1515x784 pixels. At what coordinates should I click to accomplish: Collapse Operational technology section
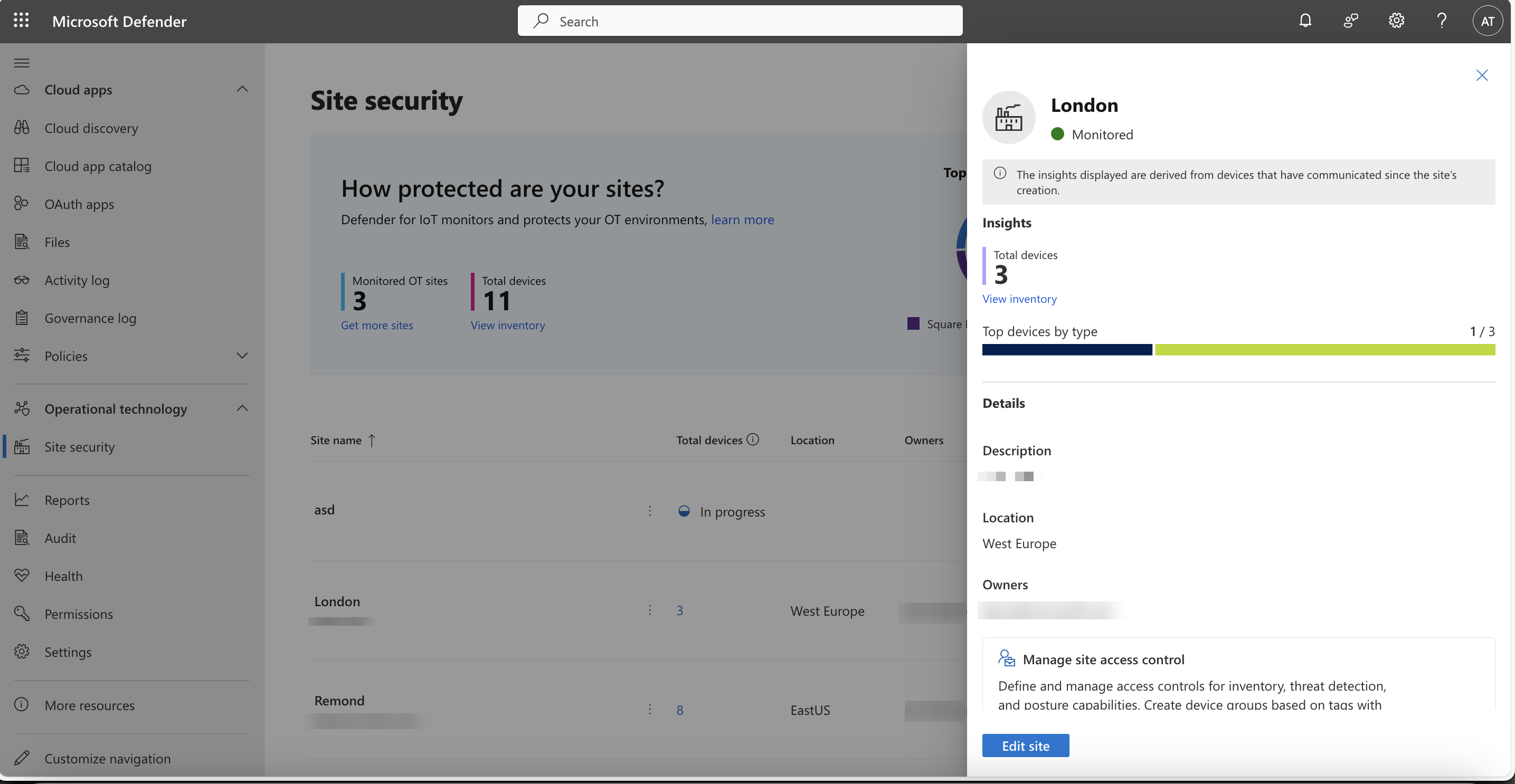[x=242, y=408]
